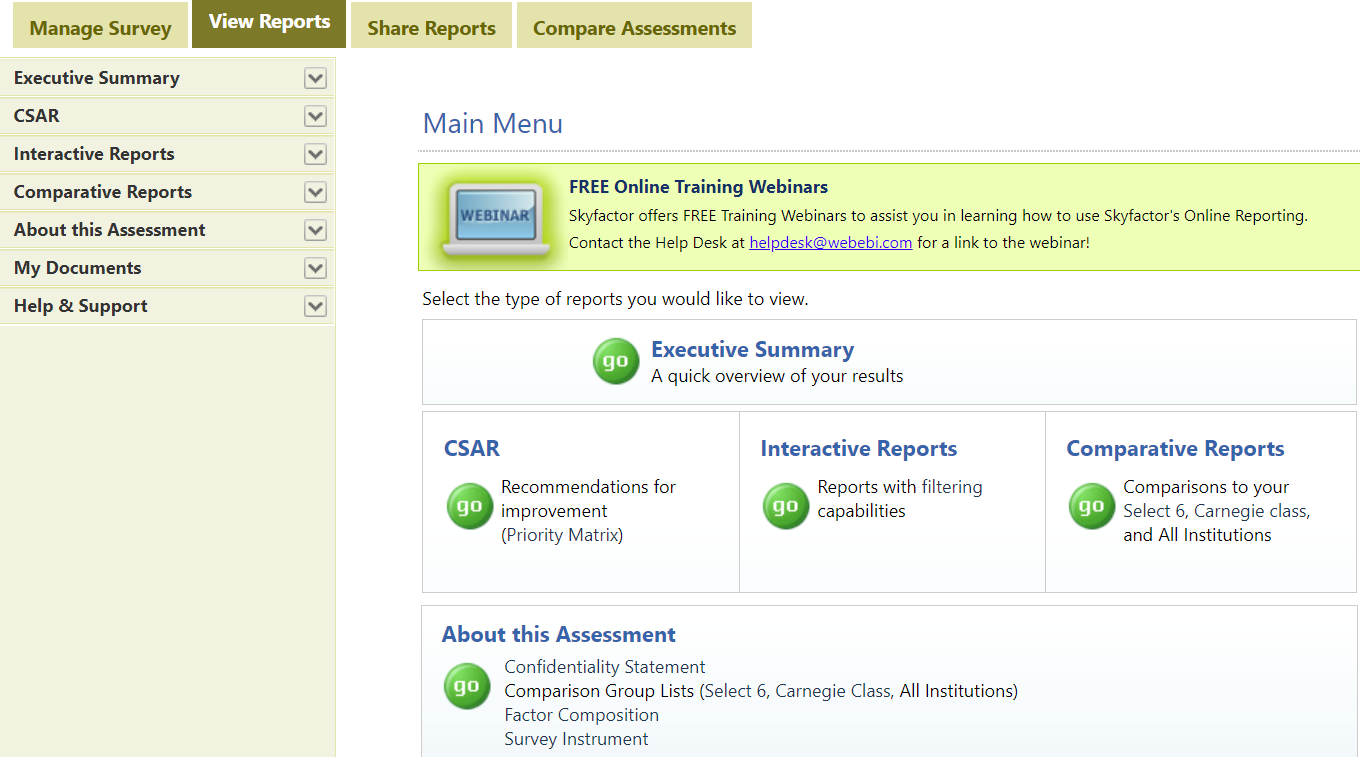Open the Factor Composition page
1360x757 pixels.
point(581,714)
